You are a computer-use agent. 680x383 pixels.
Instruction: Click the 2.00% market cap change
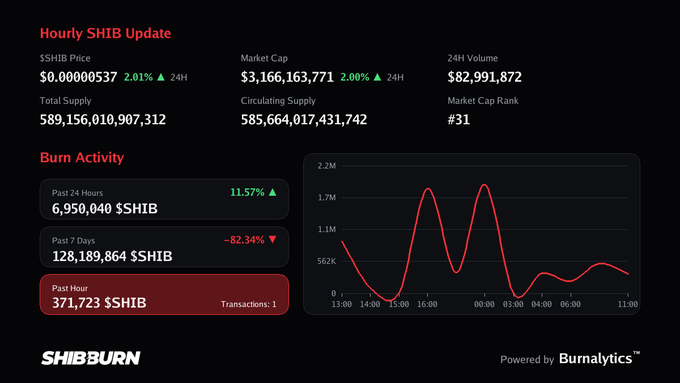coord(355,77)
